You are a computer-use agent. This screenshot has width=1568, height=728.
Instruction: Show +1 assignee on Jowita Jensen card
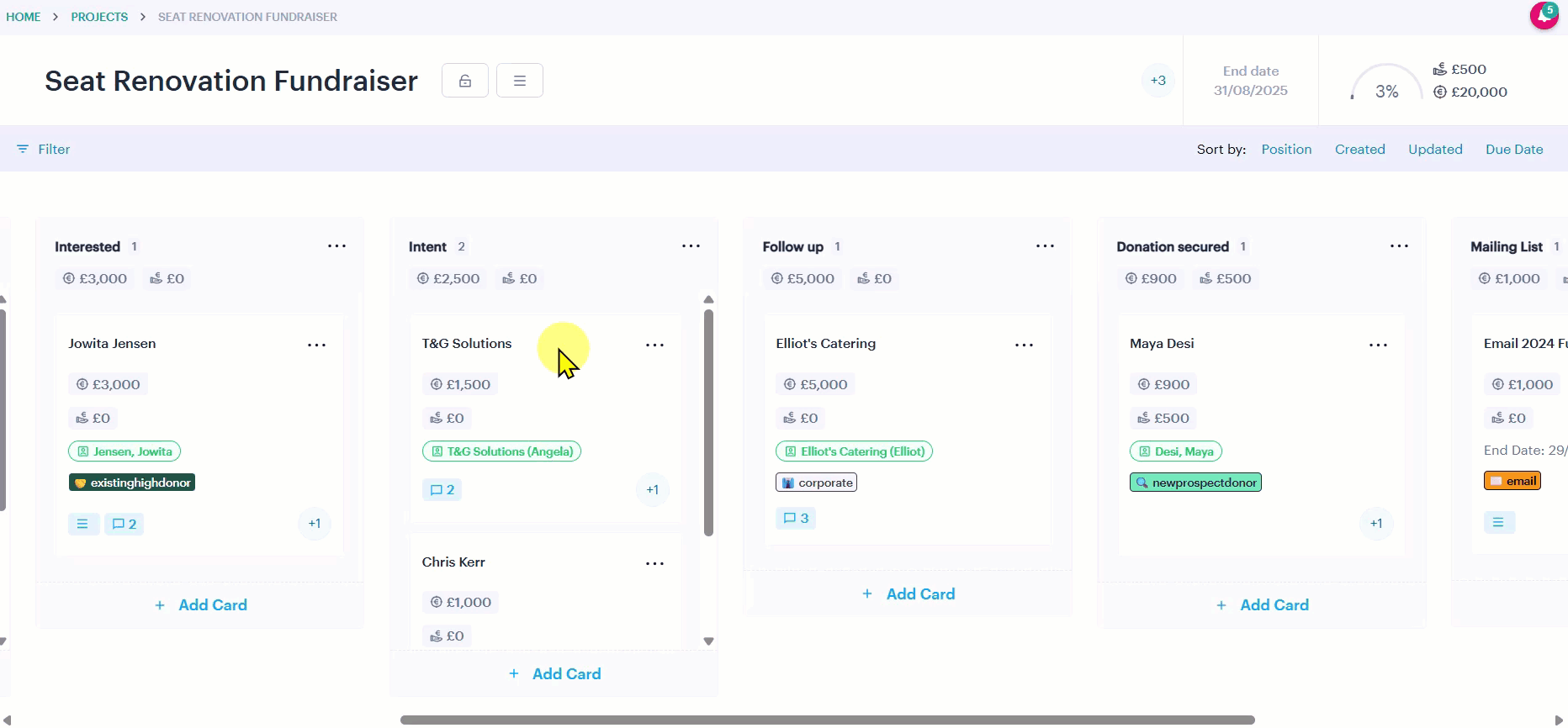coord(315,524)
